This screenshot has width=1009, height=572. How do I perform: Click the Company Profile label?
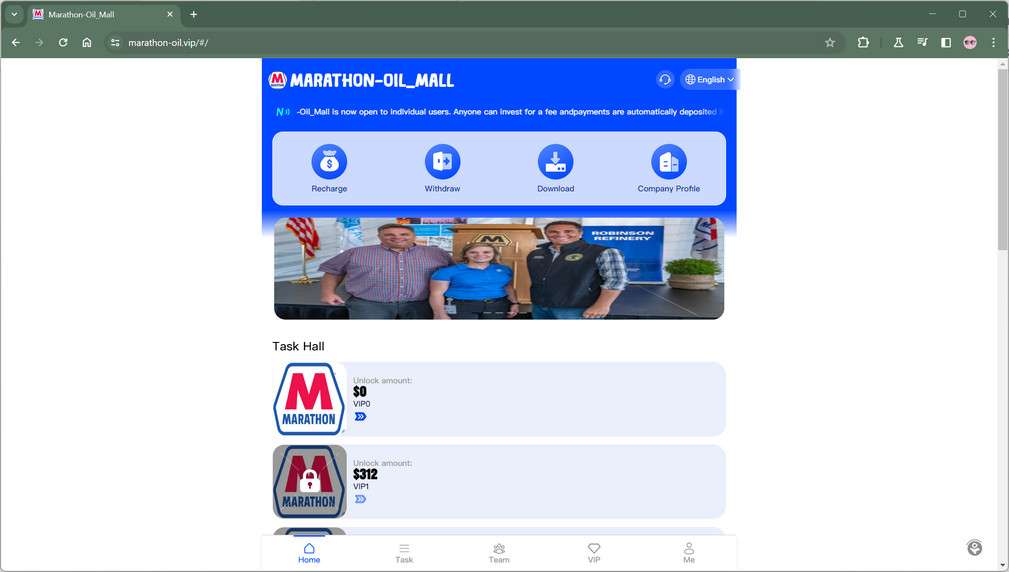(669, 189)
